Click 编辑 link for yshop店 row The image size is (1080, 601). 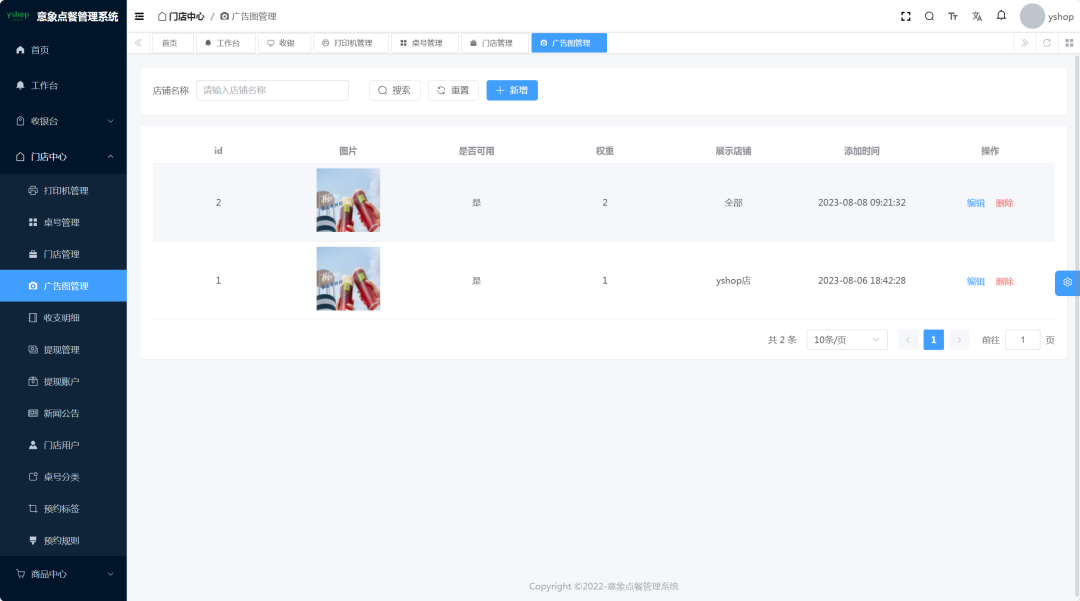tap(975, 281)
